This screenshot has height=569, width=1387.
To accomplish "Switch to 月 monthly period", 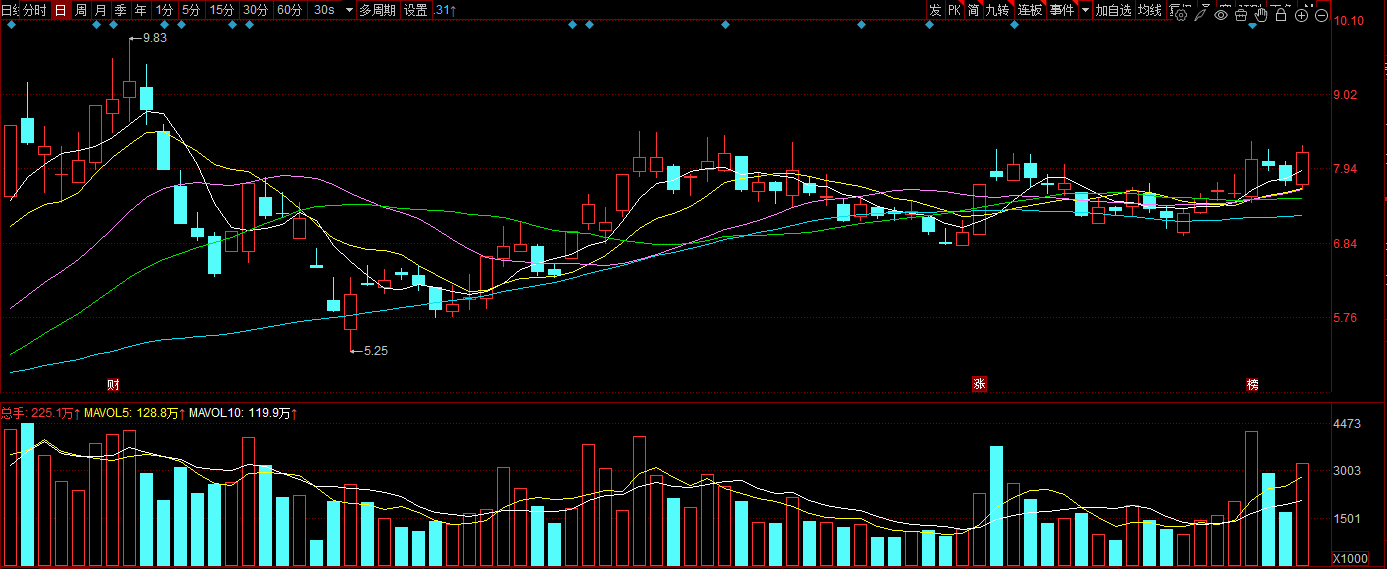I will 101,10.
